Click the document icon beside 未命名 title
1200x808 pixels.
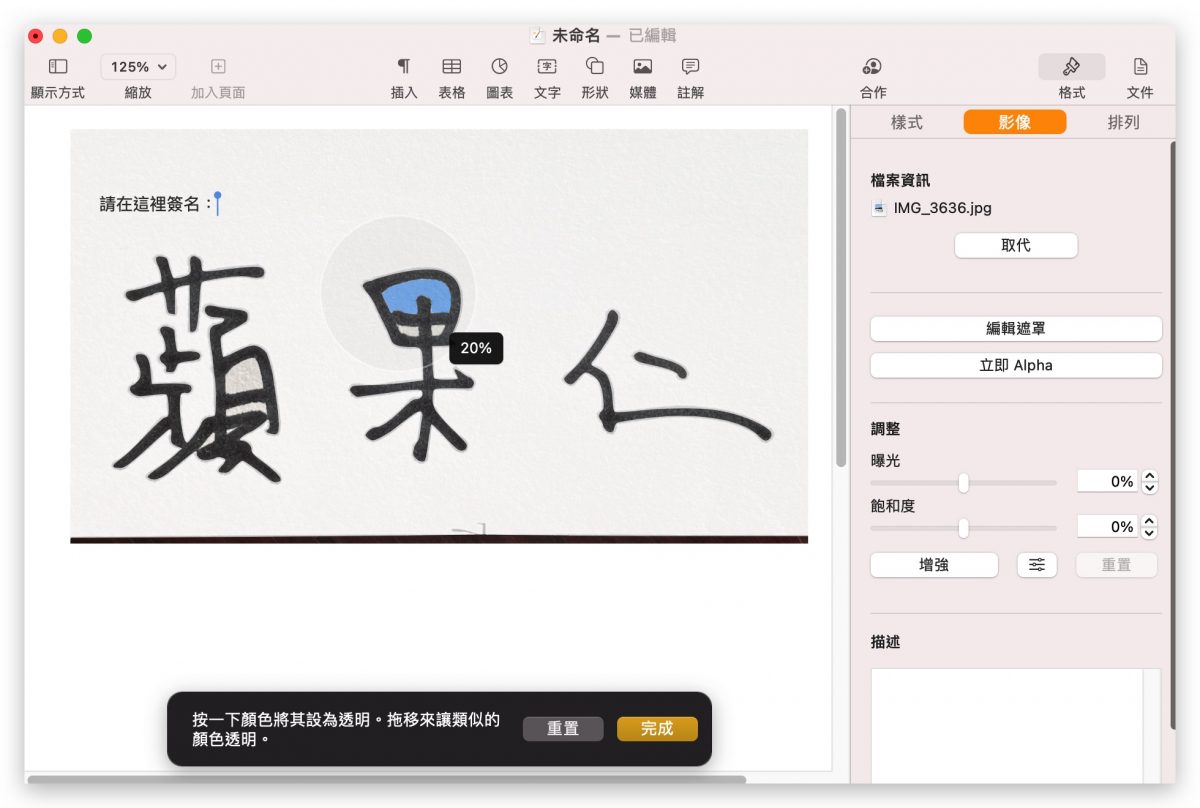(537, 35)
